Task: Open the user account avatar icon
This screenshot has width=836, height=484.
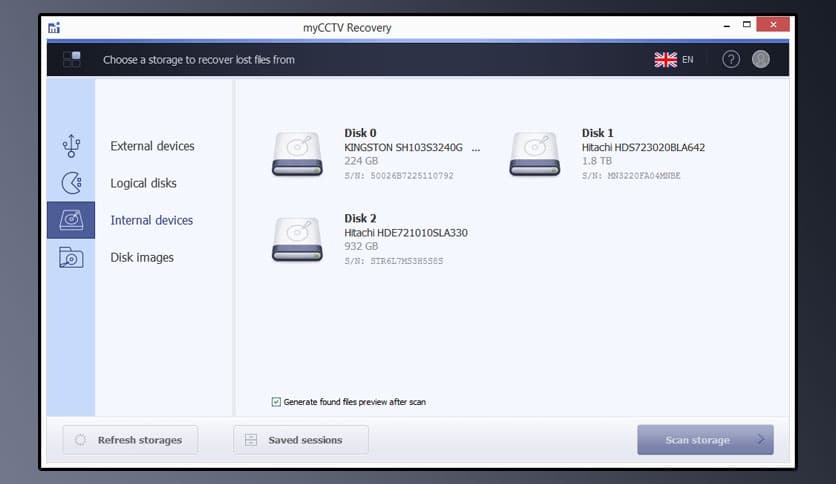Action: [761, 59]
